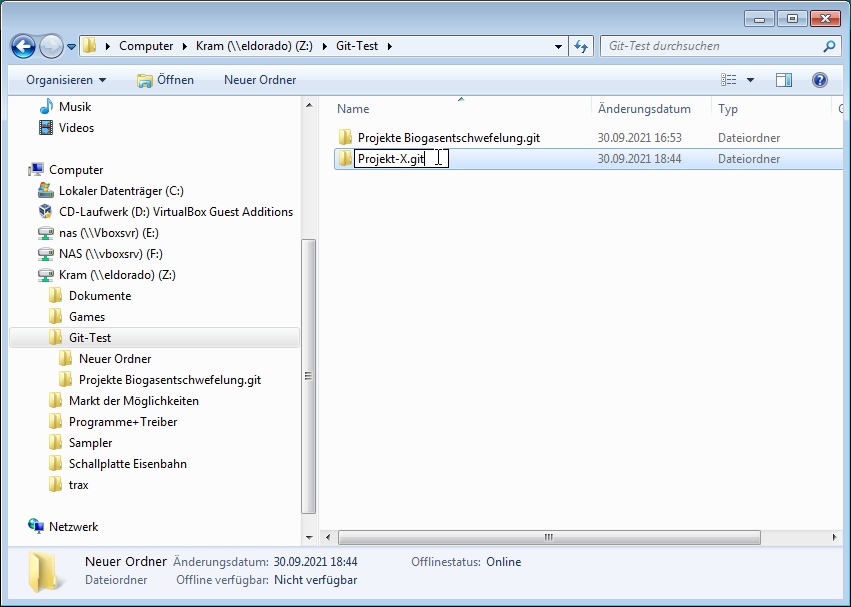The height and width of the screenshot is (607, 851).
Task: Expand the arrow after Git-Test breadcrumb
Action: pos(390,46)
